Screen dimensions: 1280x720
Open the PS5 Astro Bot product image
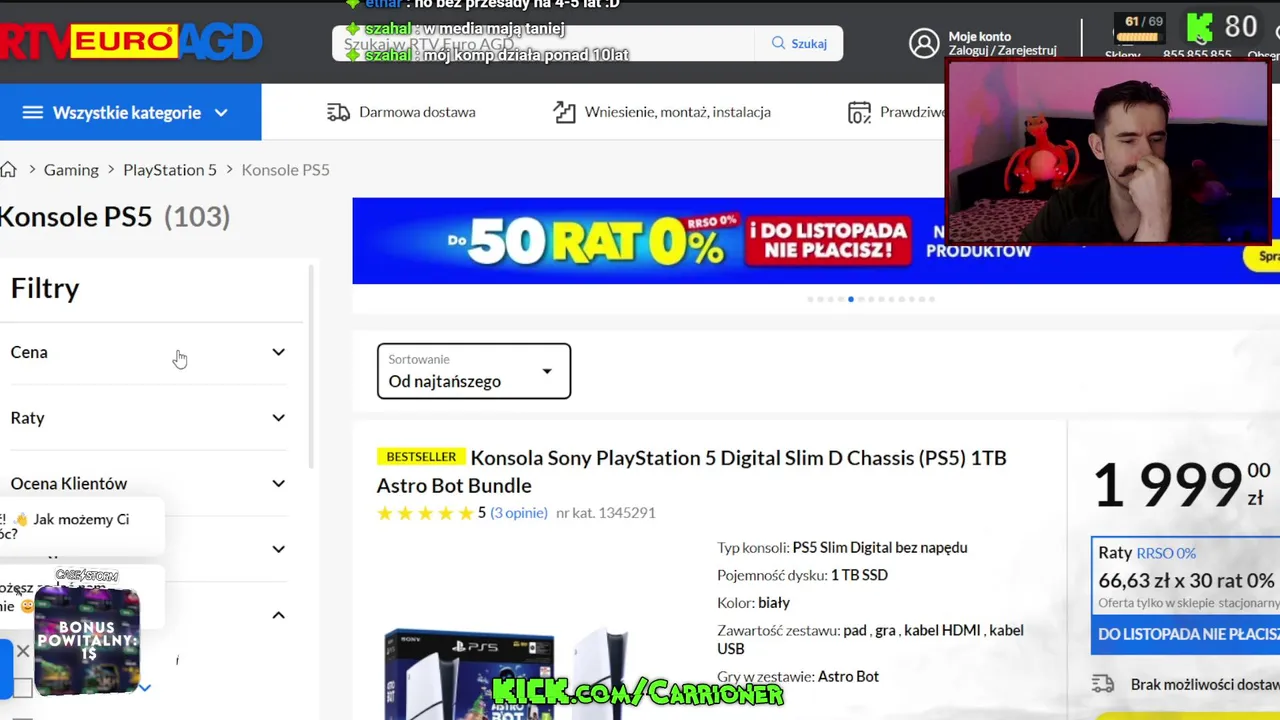click(506, 675)
